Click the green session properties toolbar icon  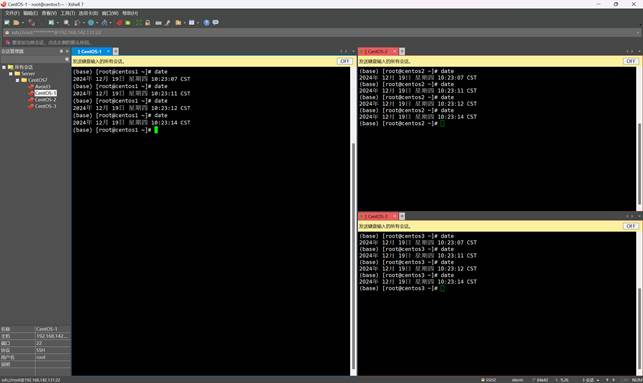pyautogui.click(x=51, y=23)
